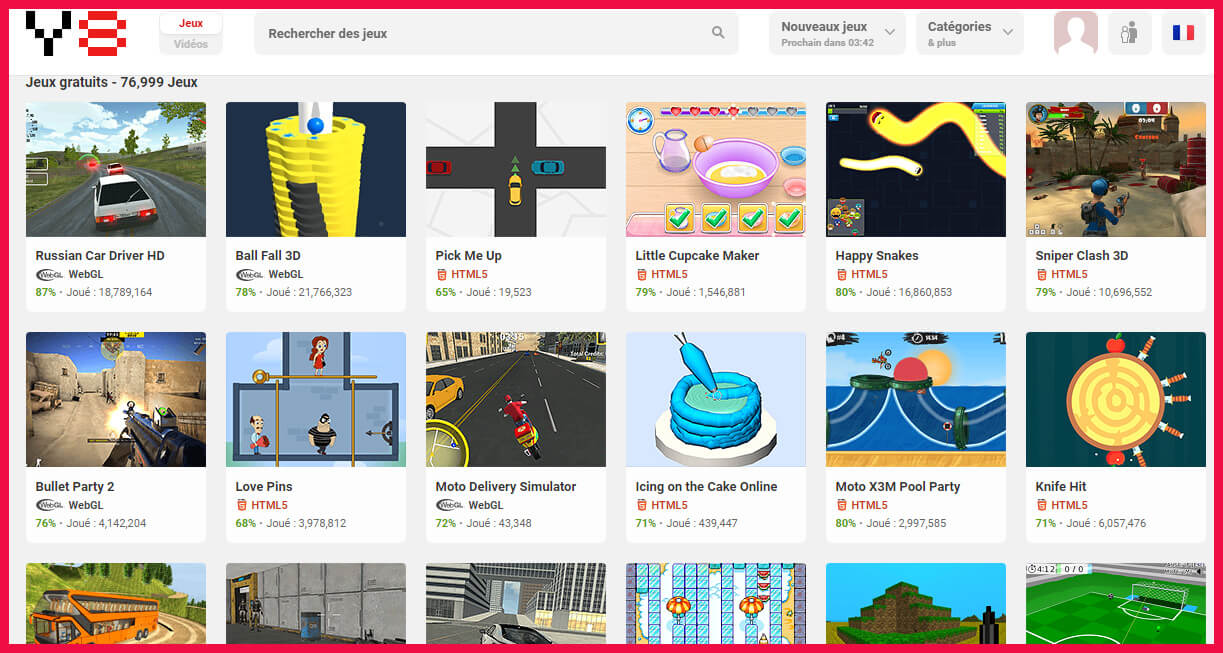
Task: Click the Moto Delivery Simulator title
Action: click(506, 487)
